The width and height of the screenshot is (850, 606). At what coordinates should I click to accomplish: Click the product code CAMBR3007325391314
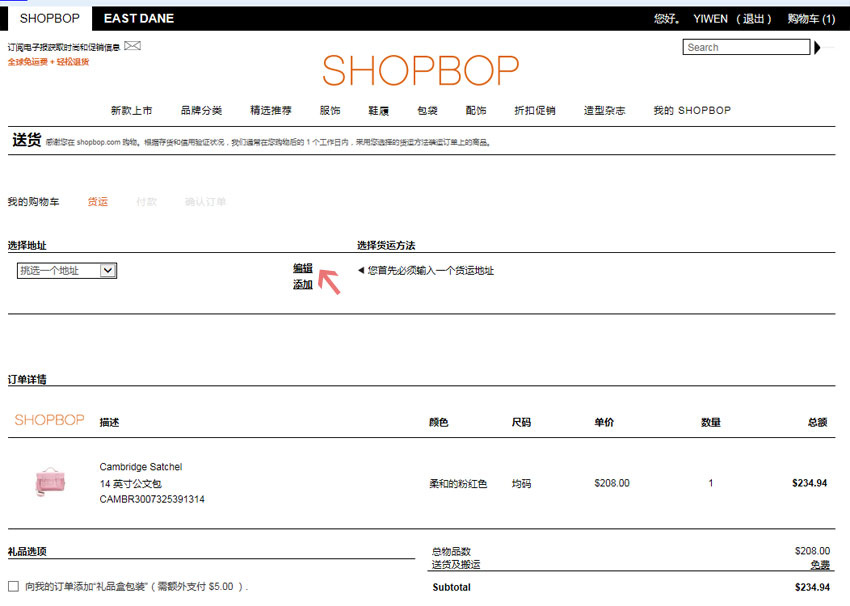tap(152, 499)
